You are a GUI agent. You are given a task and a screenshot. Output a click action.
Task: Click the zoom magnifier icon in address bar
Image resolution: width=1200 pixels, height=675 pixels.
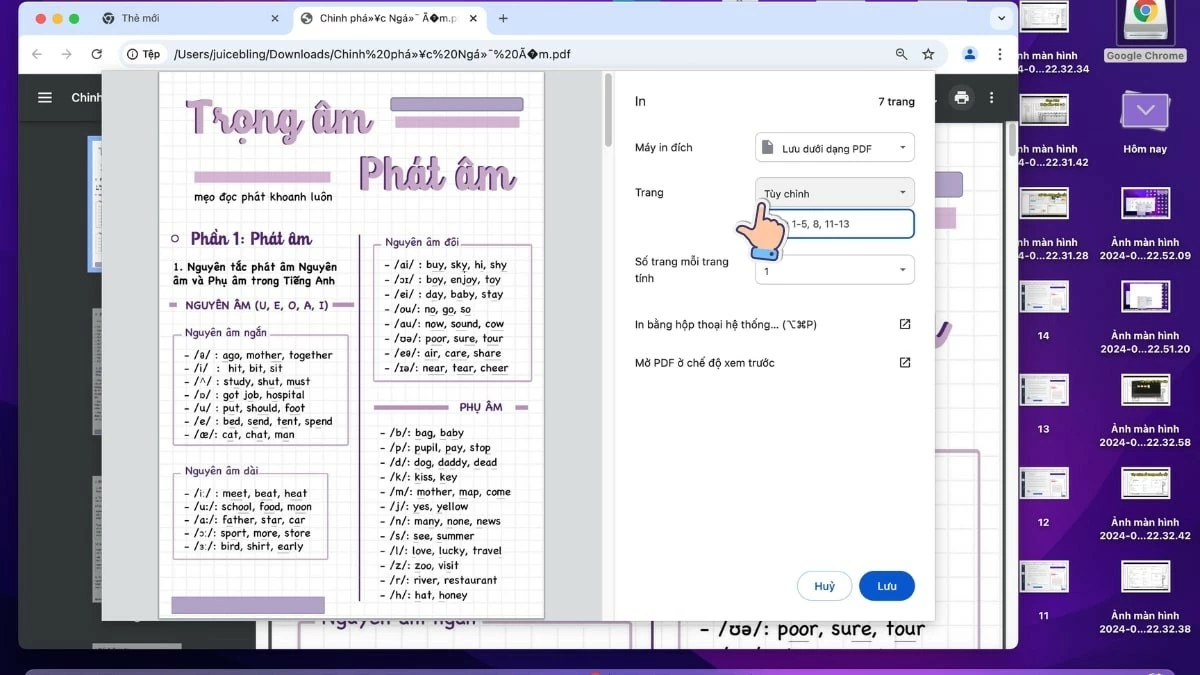pyautogui.click(x=900, y=55)
